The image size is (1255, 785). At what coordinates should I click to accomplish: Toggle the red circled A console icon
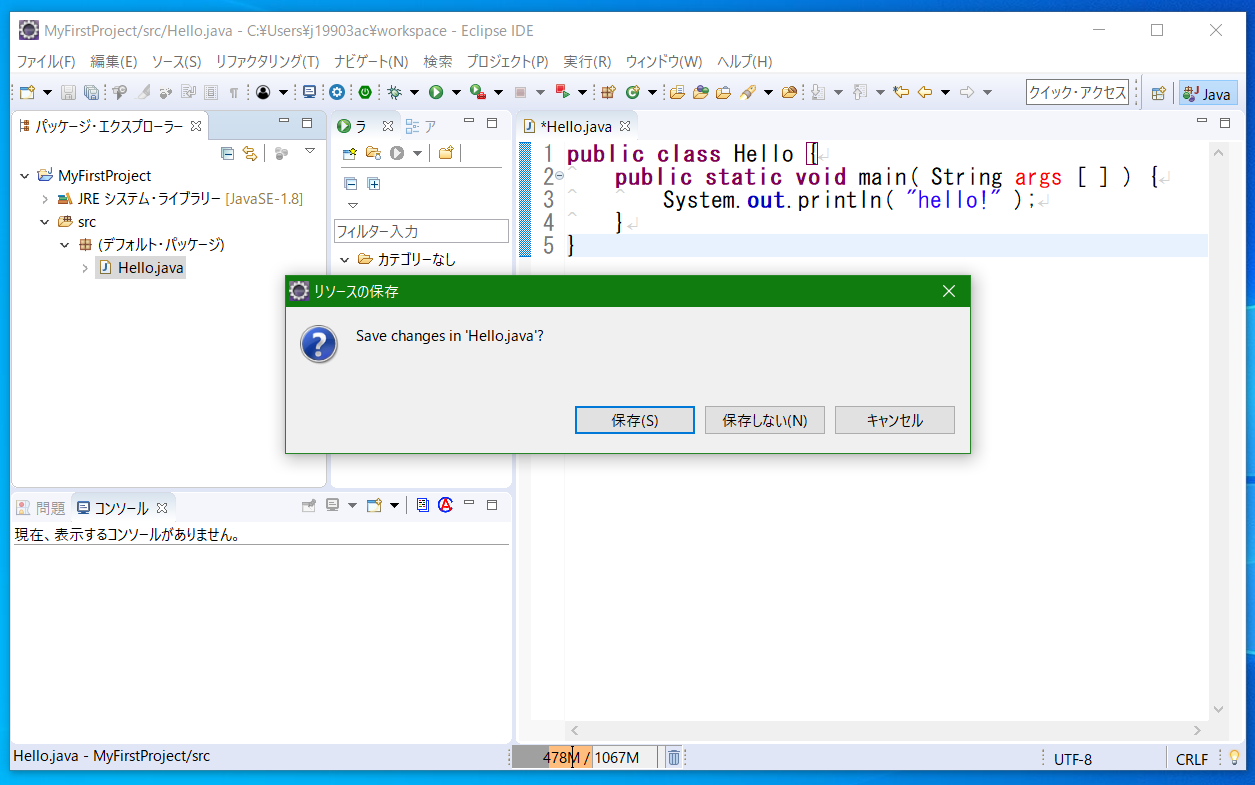[x=445, y=505]
